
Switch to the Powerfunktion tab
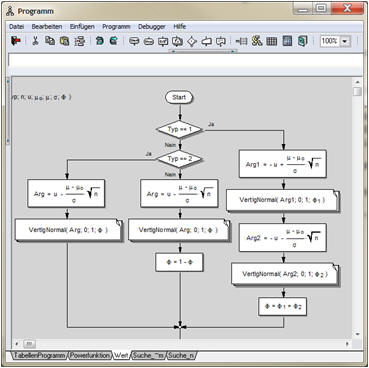click(x=89, y=355)
